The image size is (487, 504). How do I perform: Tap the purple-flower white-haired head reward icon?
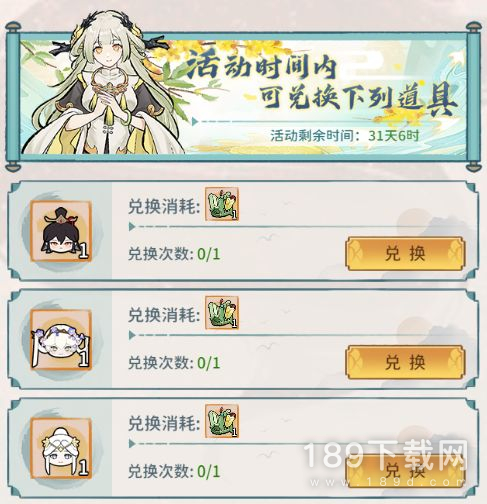[61, 340]
